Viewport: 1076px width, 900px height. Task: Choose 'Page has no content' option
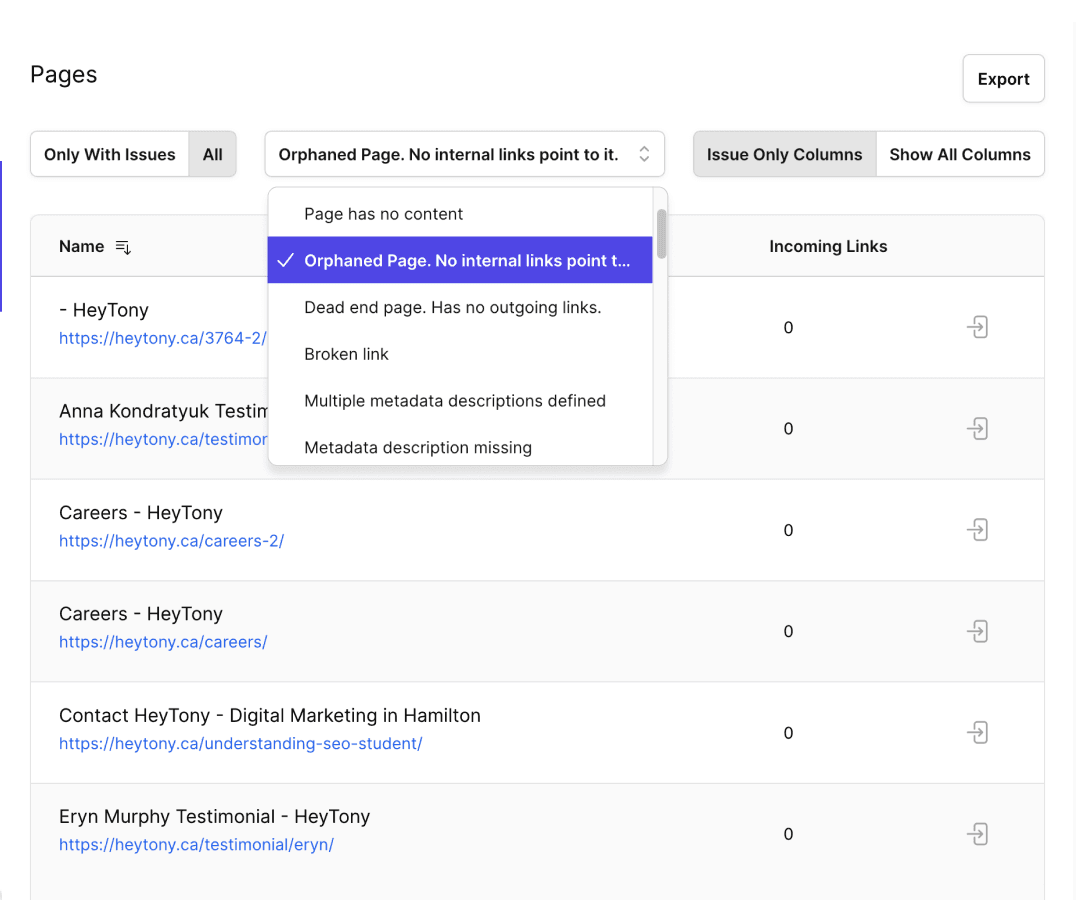[384, 214]
